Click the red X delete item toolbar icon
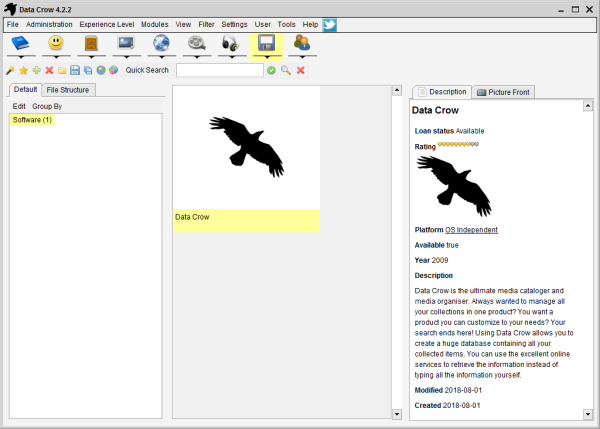The height and width of the screenshot is (429, 600). [49, 70]
